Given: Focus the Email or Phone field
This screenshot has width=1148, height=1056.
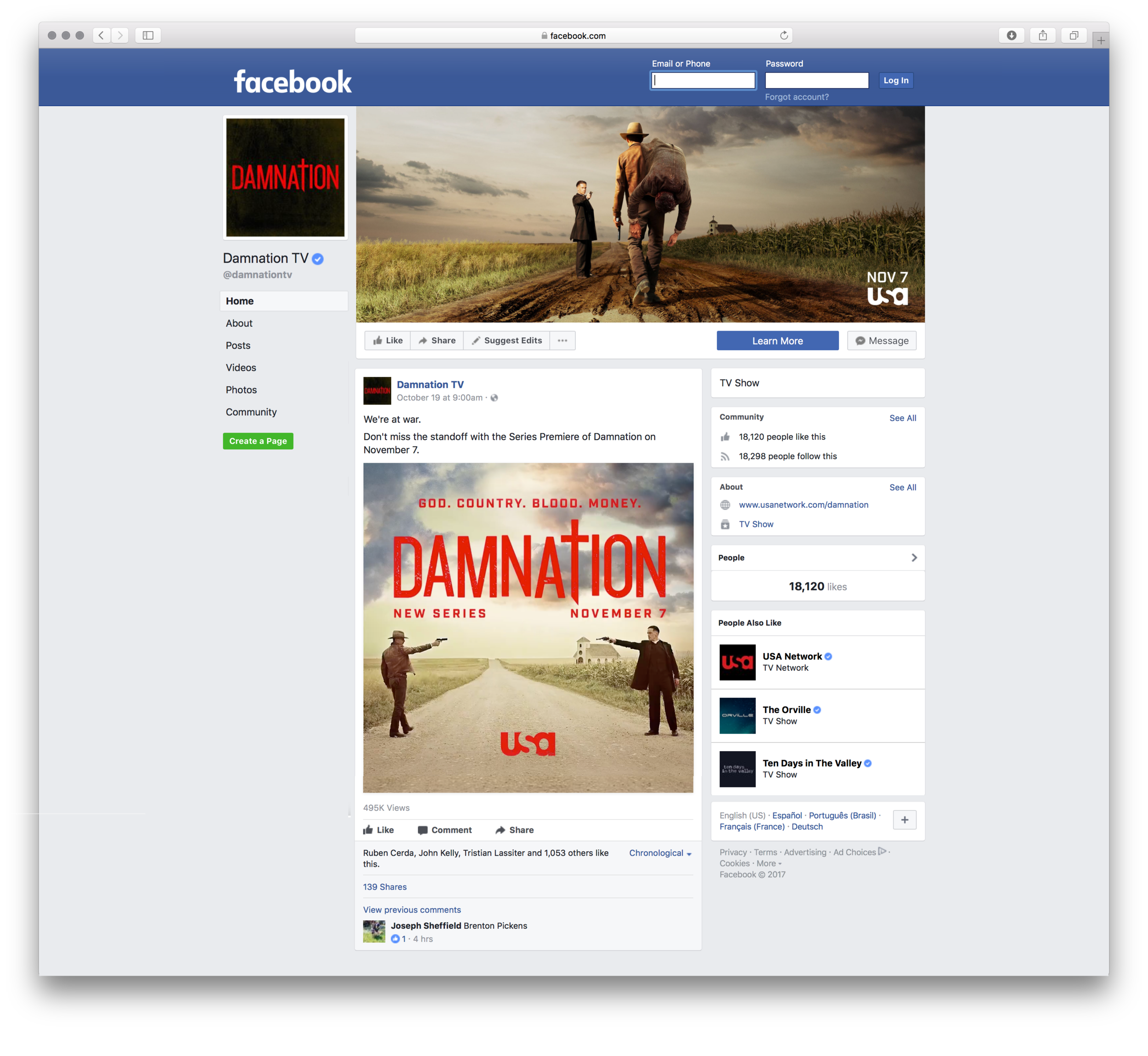Looking at the screenshot, I should (703, 80).
